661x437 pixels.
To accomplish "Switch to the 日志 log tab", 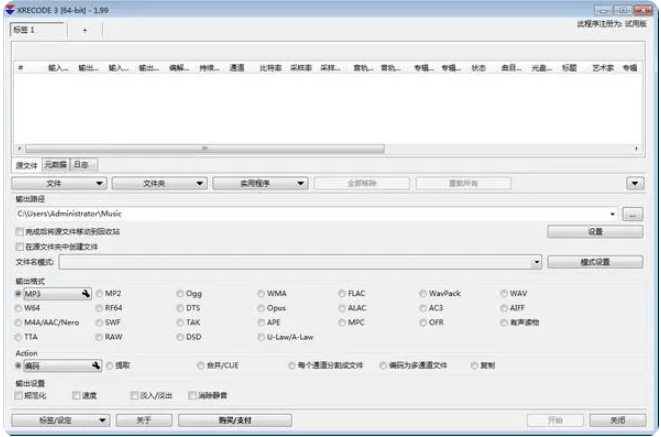I will 82,164.
